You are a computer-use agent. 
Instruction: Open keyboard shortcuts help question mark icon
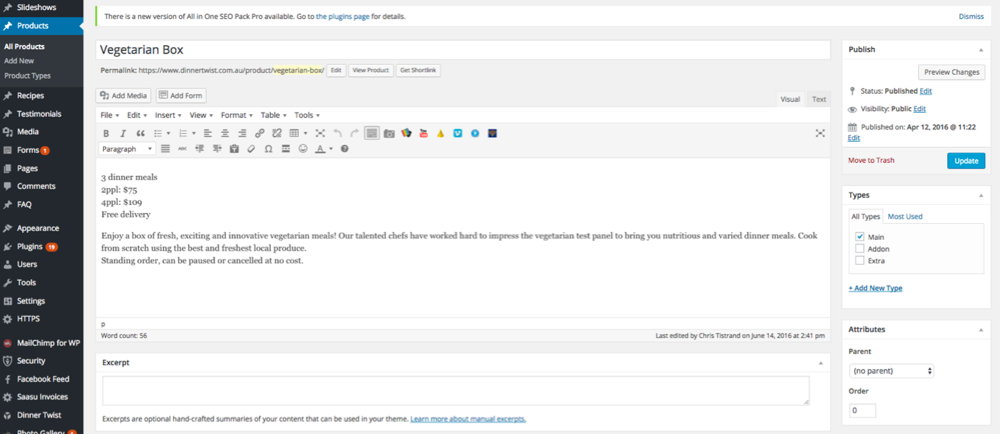pyautogui.click(x=345, y=149)
